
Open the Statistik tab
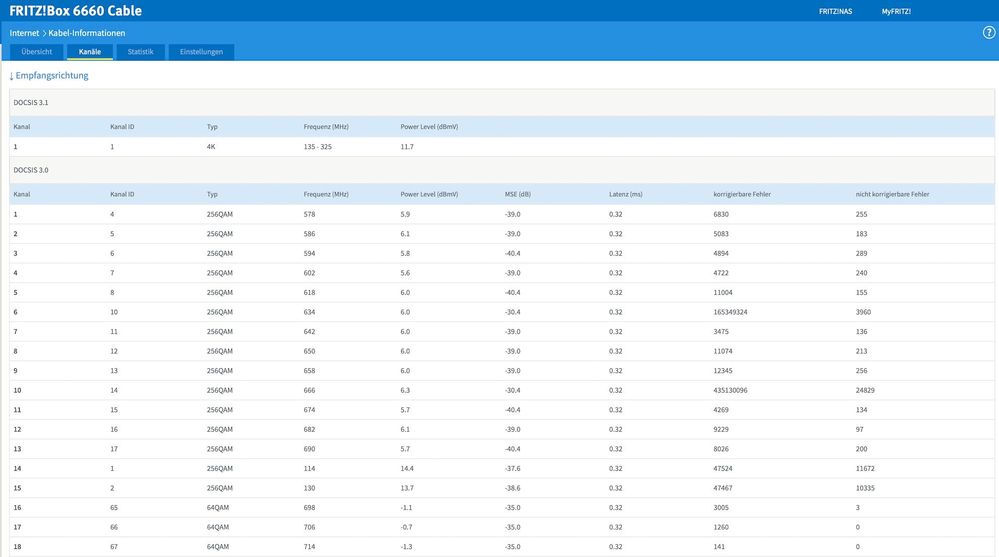click(140, 52)
